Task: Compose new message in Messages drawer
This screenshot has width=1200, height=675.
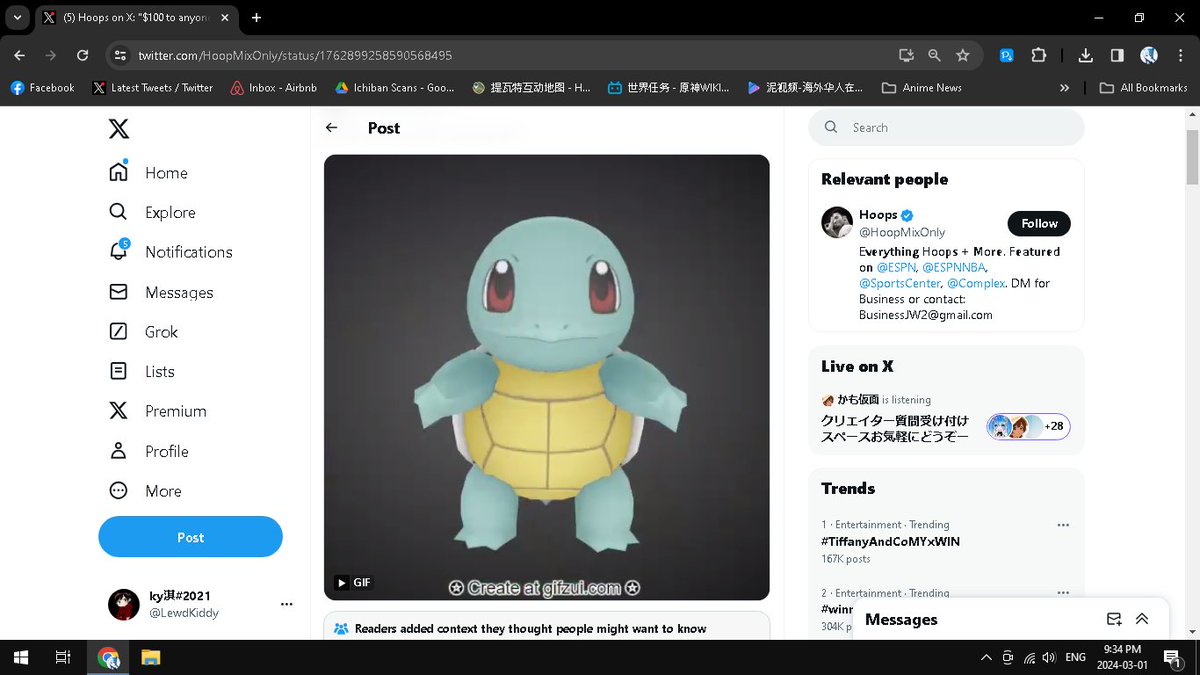Action: [x=1114, y=620]
